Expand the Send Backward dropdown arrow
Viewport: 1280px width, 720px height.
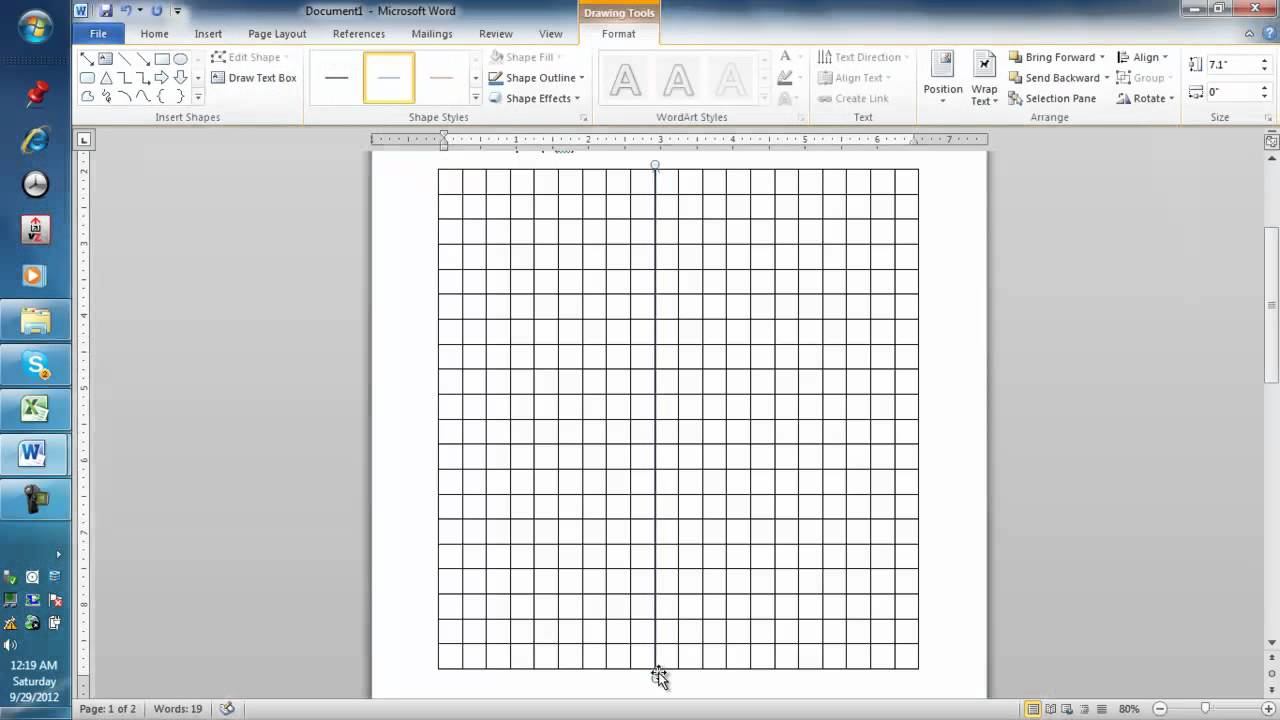click(x=1107, y=78)
